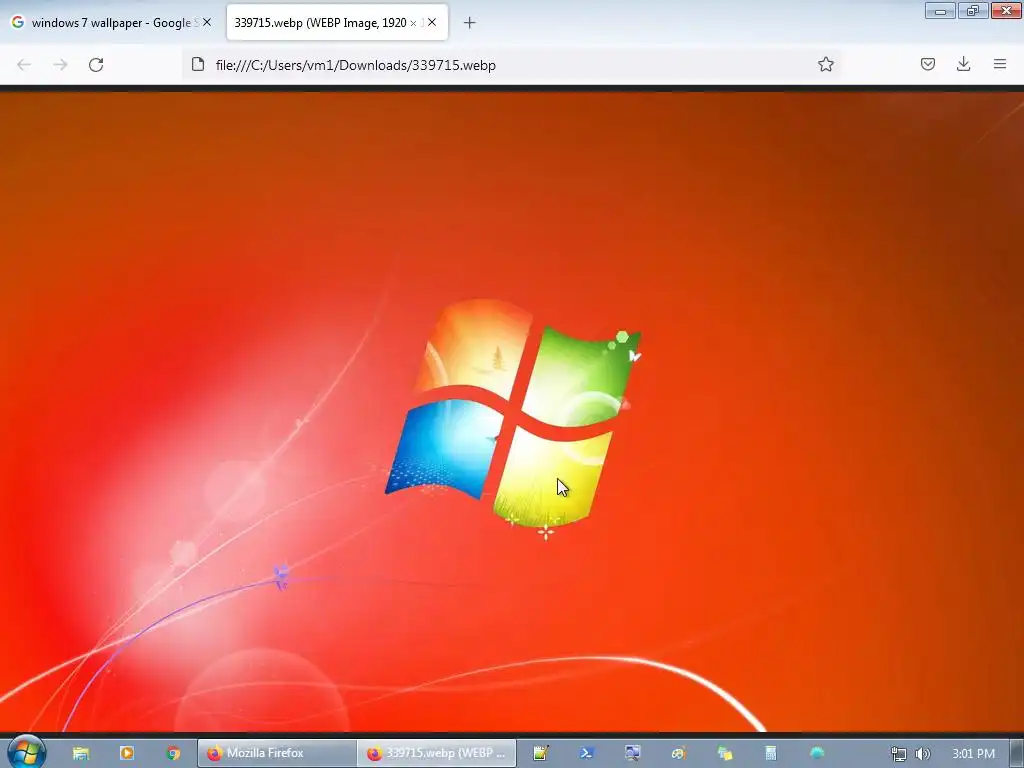Image resolution: width=1024 pixels, height=768 pixels.
Task: Close the Google search tab
Action: pyautogui.click(x=207, y=22)
